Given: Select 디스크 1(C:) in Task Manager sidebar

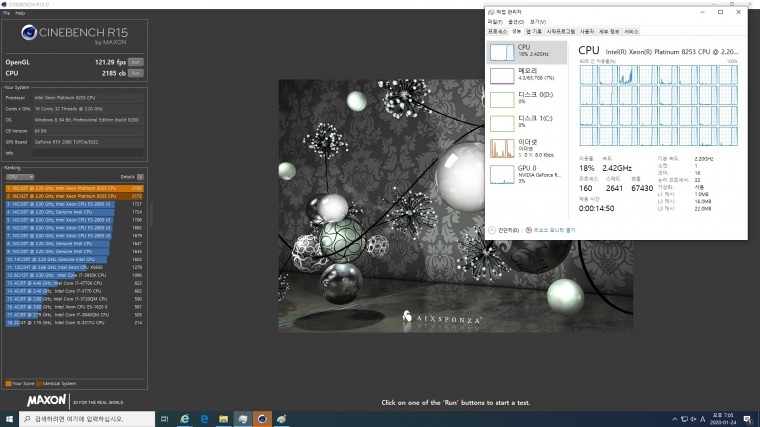Looking at the screenshot, I should [527, 123].
